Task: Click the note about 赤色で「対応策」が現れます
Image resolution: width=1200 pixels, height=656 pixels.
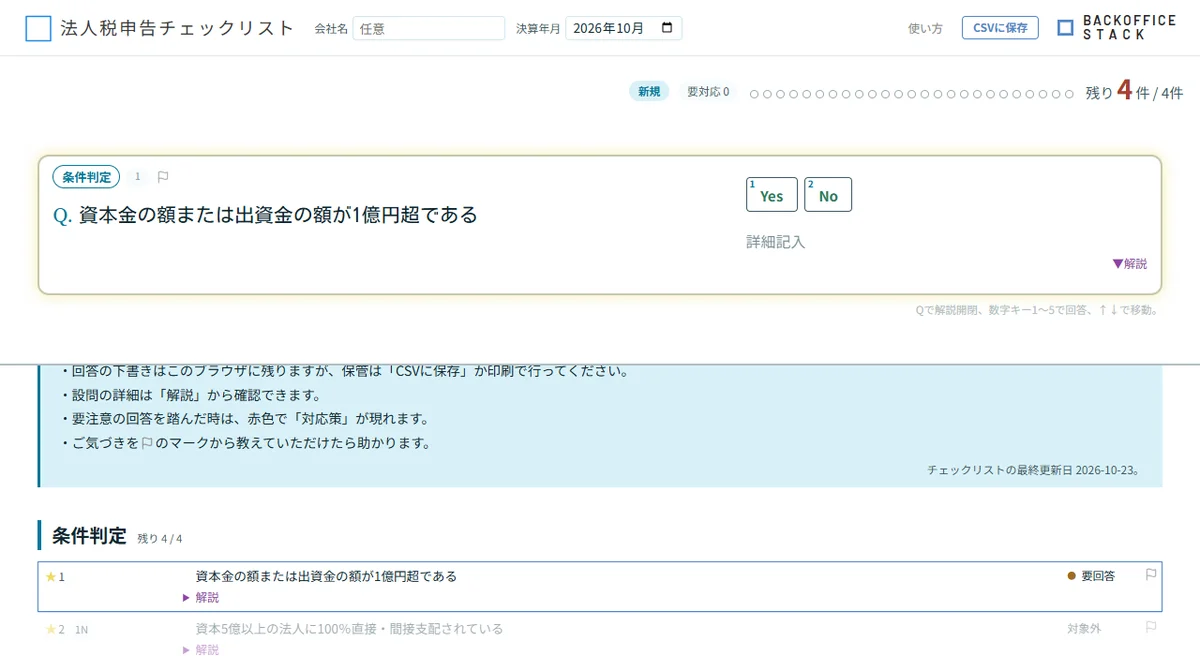Action: (245, 419)
